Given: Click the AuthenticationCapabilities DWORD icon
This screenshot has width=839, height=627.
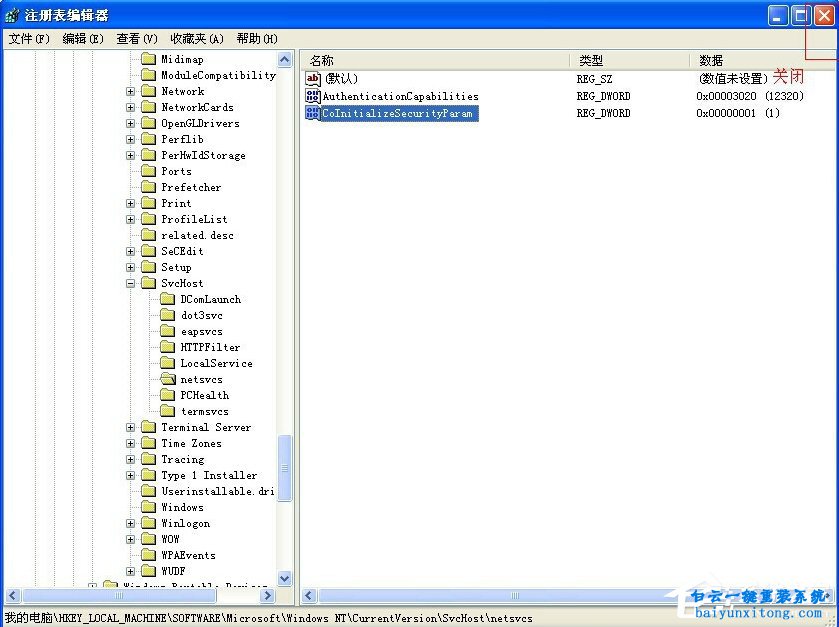Looking at the screenshot, I should click(x=313, y=95).
